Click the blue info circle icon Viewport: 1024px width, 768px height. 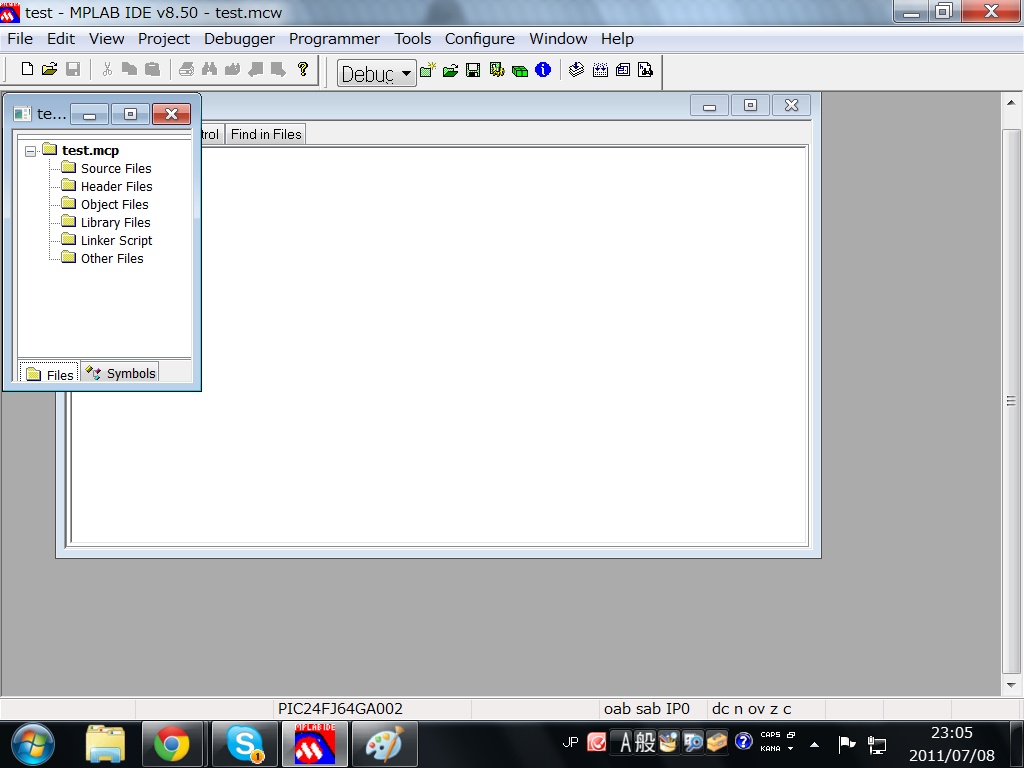point(543,70)
